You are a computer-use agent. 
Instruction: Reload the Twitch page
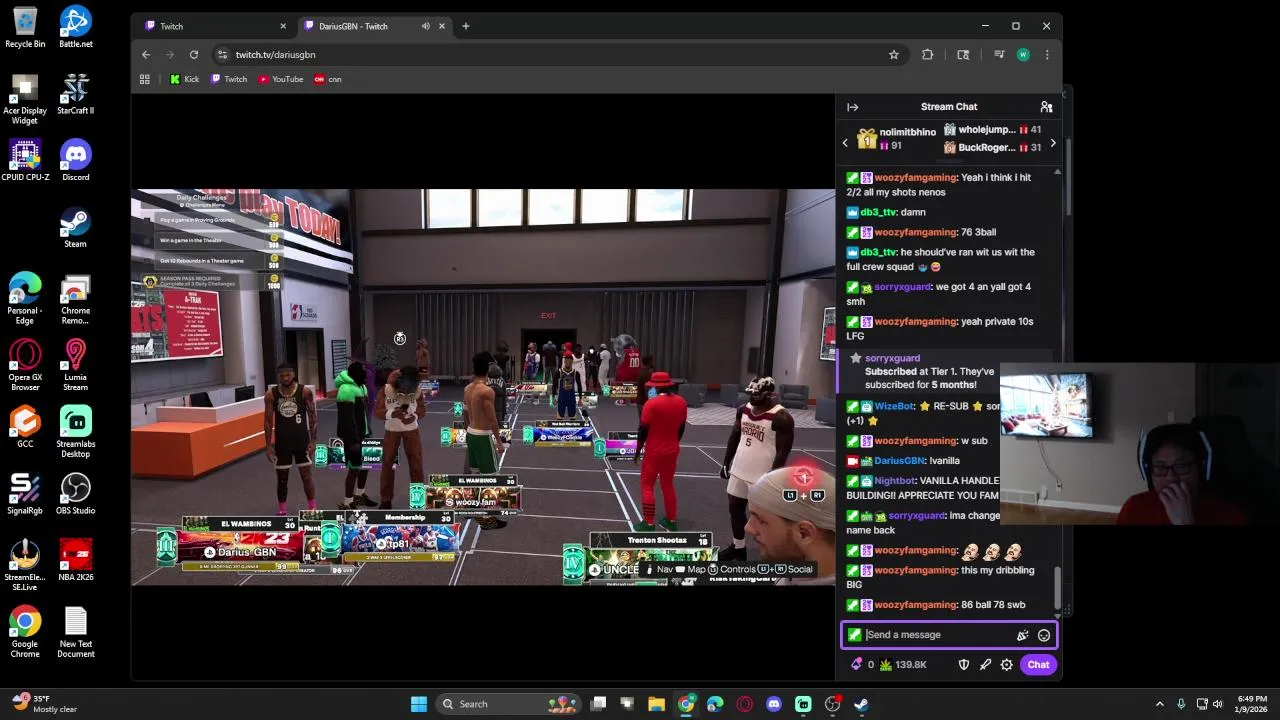click(194, 55)
